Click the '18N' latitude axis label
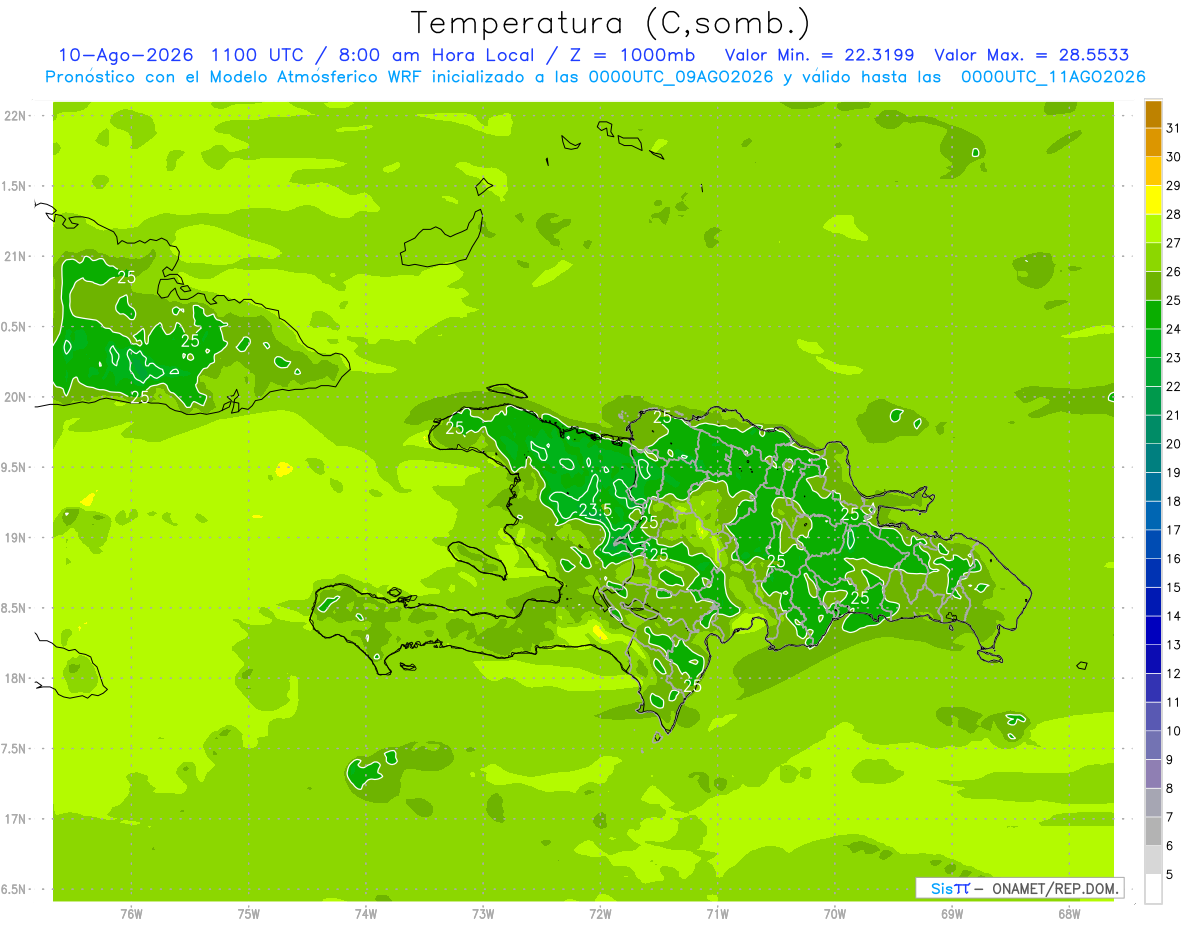This screenshot has width=1200, height=927. [17, 678]
